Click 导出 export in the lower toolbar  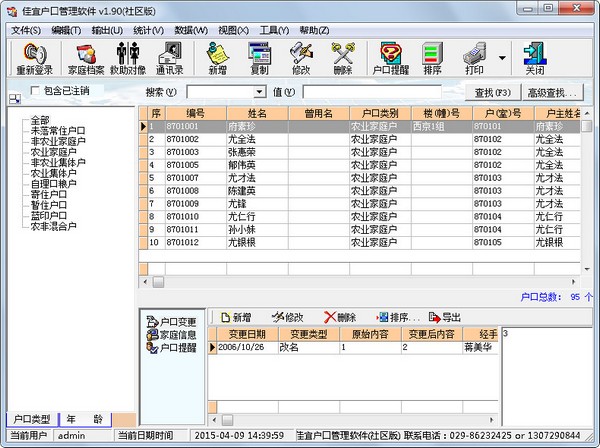445,317
